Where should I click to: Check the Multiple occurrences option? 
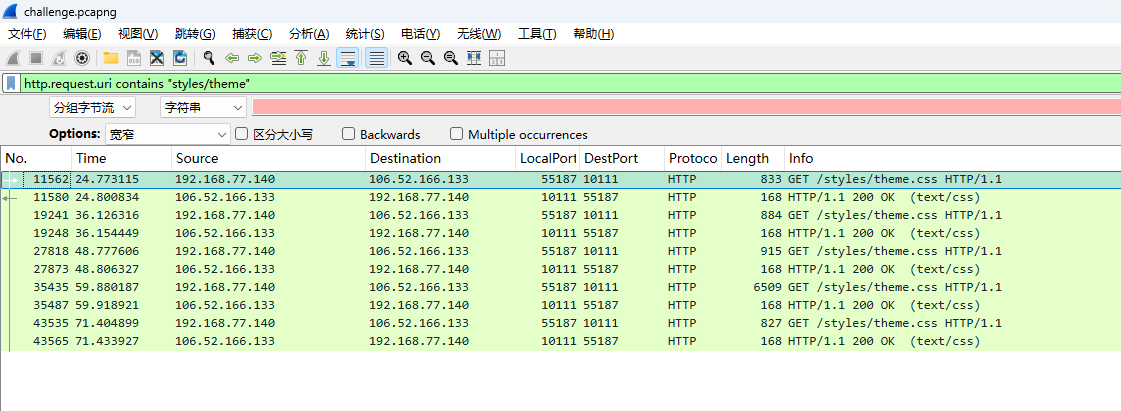[456, 134]
